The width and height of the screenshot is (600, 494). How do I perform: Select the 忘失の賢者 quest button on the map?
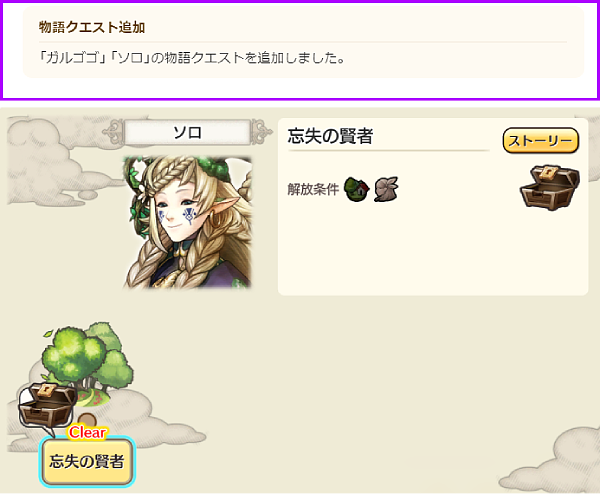87,461
